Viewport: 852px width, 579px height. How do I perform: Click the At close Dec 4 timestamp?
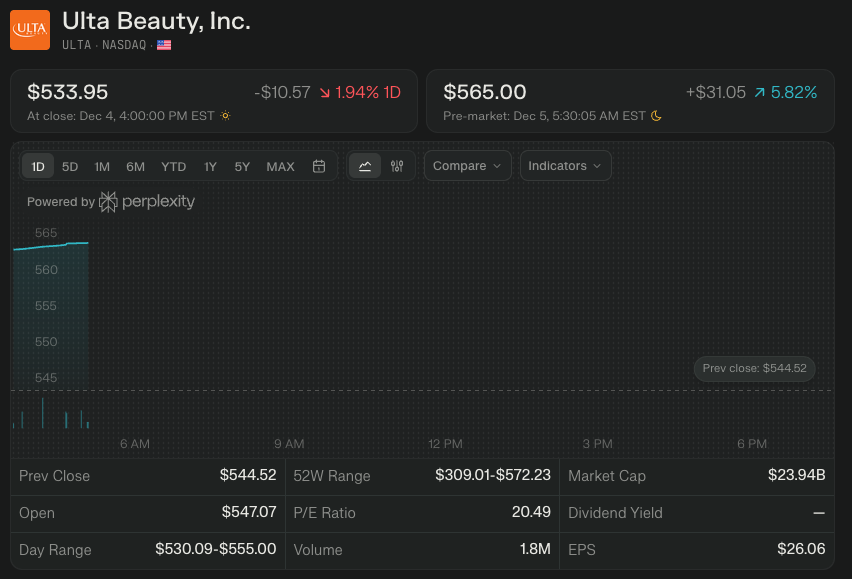[x=121, y=116]
